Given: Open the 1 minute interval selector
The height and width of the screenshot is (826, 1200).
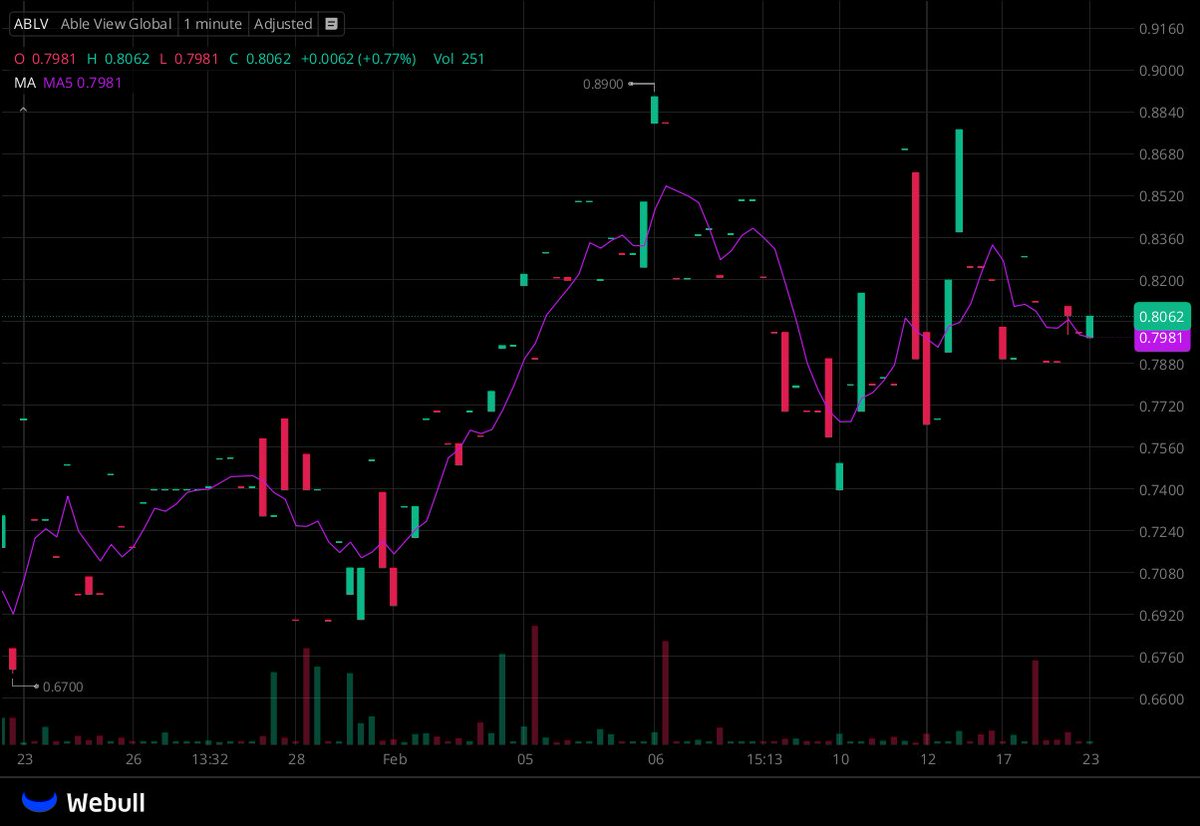Looking at the screenshot, I should point(212,23).
